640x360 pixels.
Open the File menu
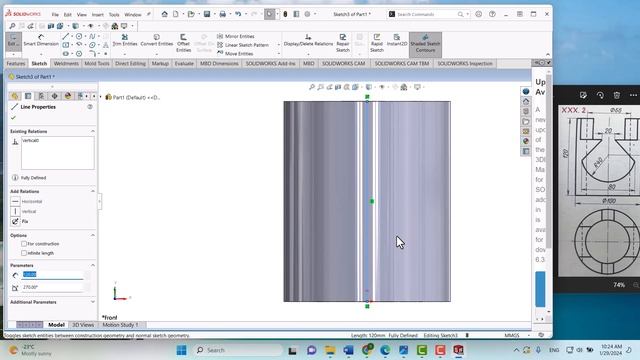pos(55,15)
